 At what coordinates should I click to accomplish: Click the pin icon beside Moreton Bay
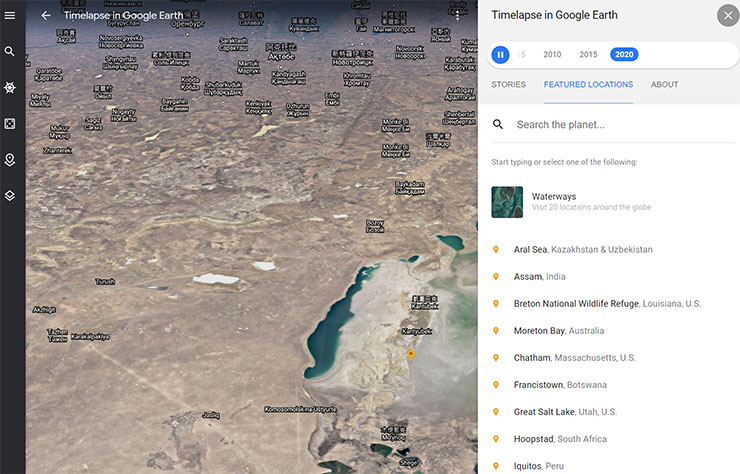coord(496,330)
